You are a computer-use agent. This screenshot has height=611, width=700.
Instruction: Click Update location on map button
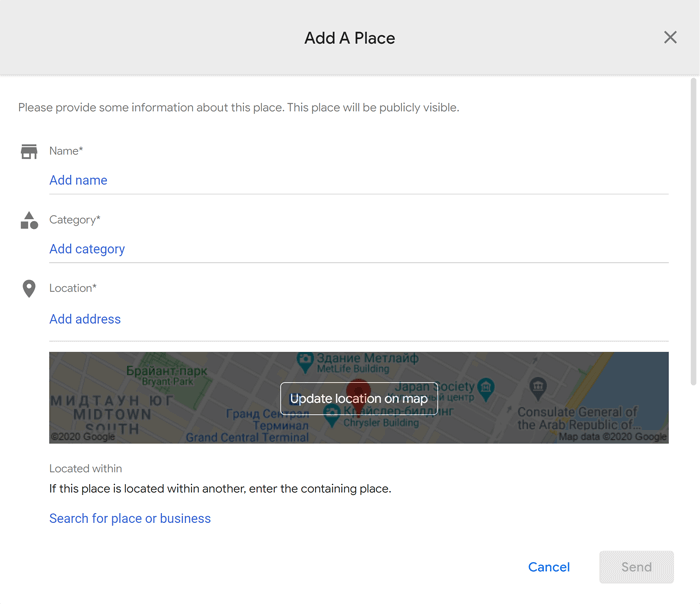pyautogui.click(x=358, y=399)
